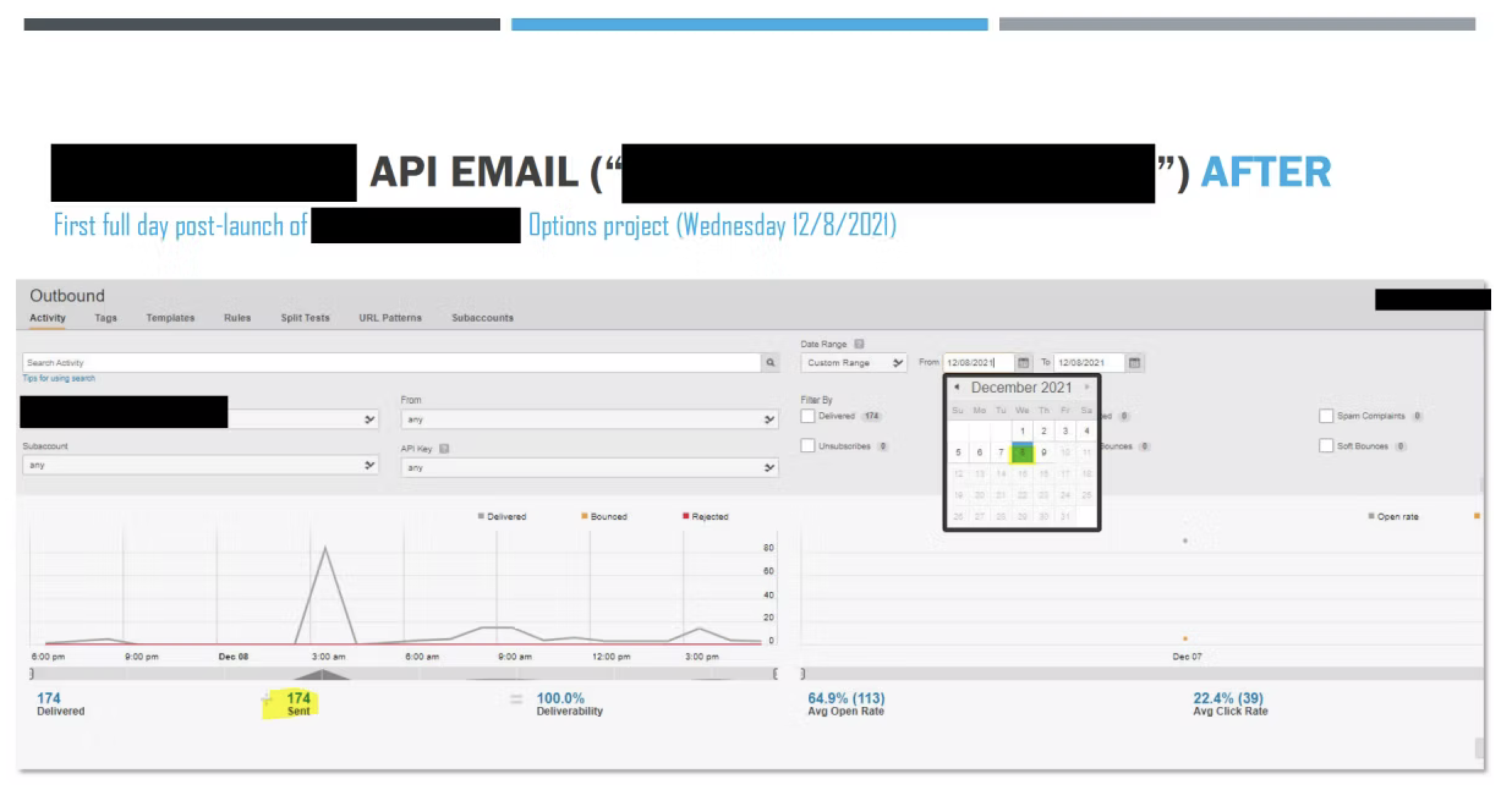Viewport: 1512px width, 812px height.
Task: Select the Subaccounts tab link
Action: (x=482, y=317)
